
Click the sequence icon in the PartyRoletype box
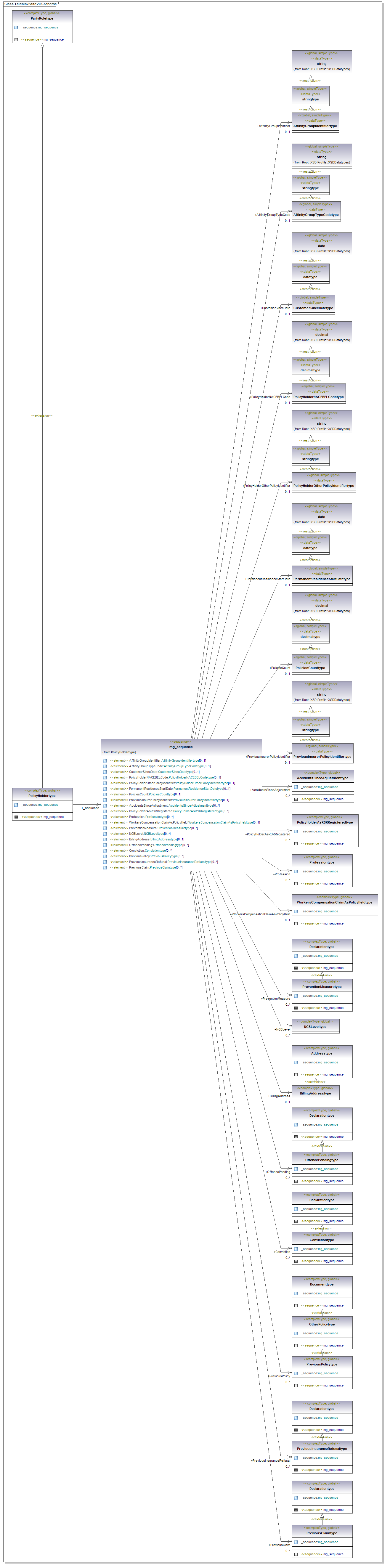tap(16, 40)
